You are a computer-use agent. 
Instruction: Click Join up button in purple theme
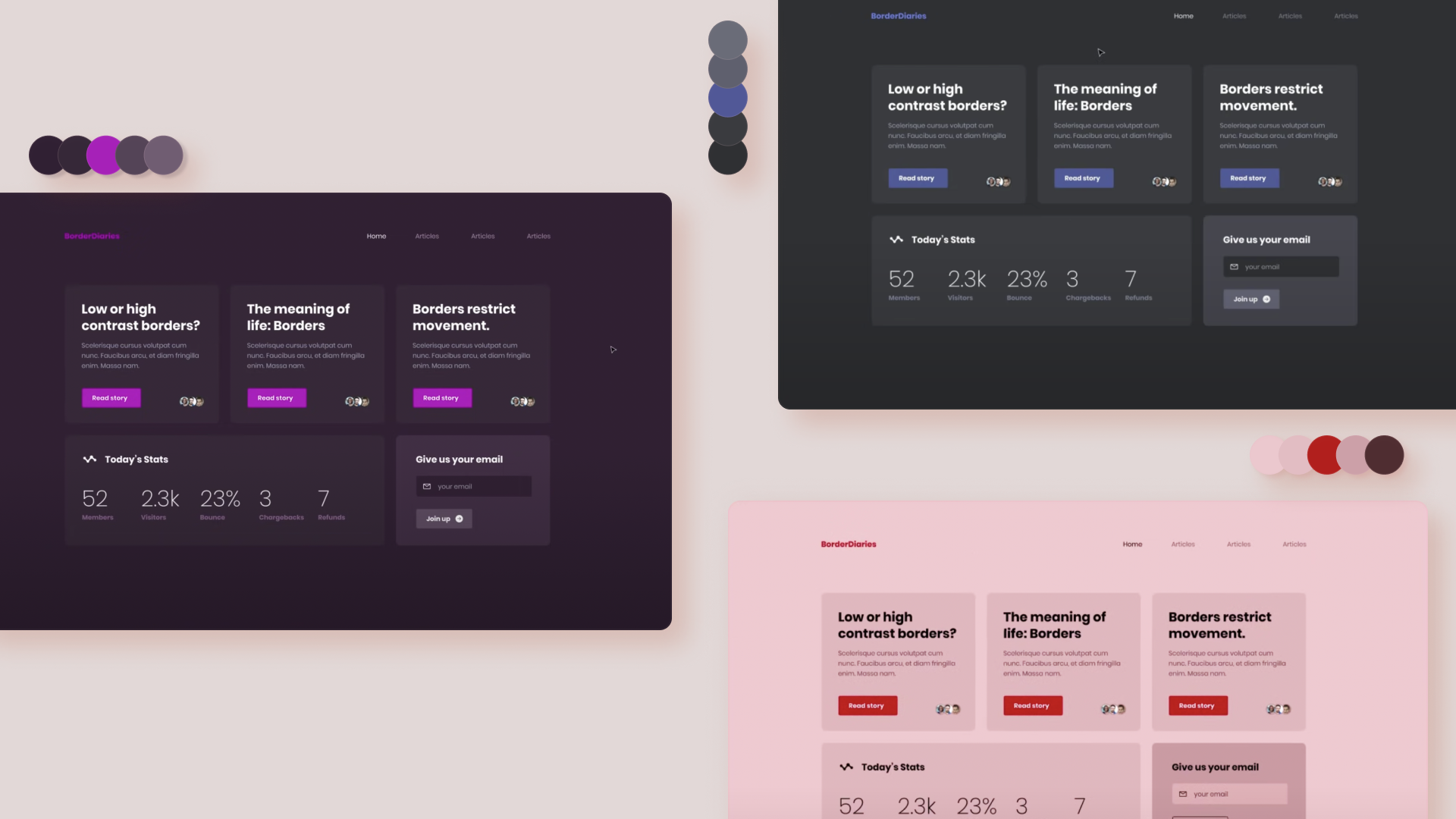pos(445,519)
